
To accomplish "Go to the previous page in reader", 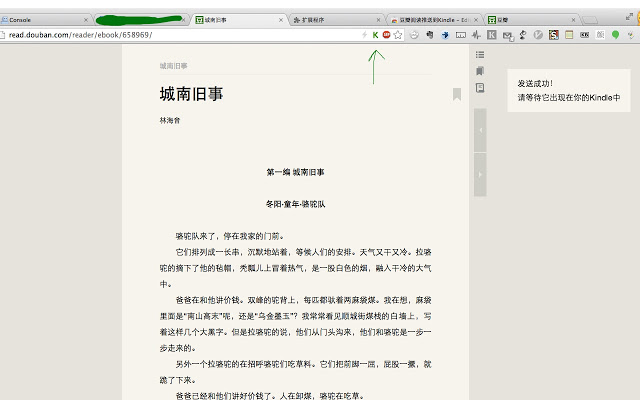I will (480, 130).
